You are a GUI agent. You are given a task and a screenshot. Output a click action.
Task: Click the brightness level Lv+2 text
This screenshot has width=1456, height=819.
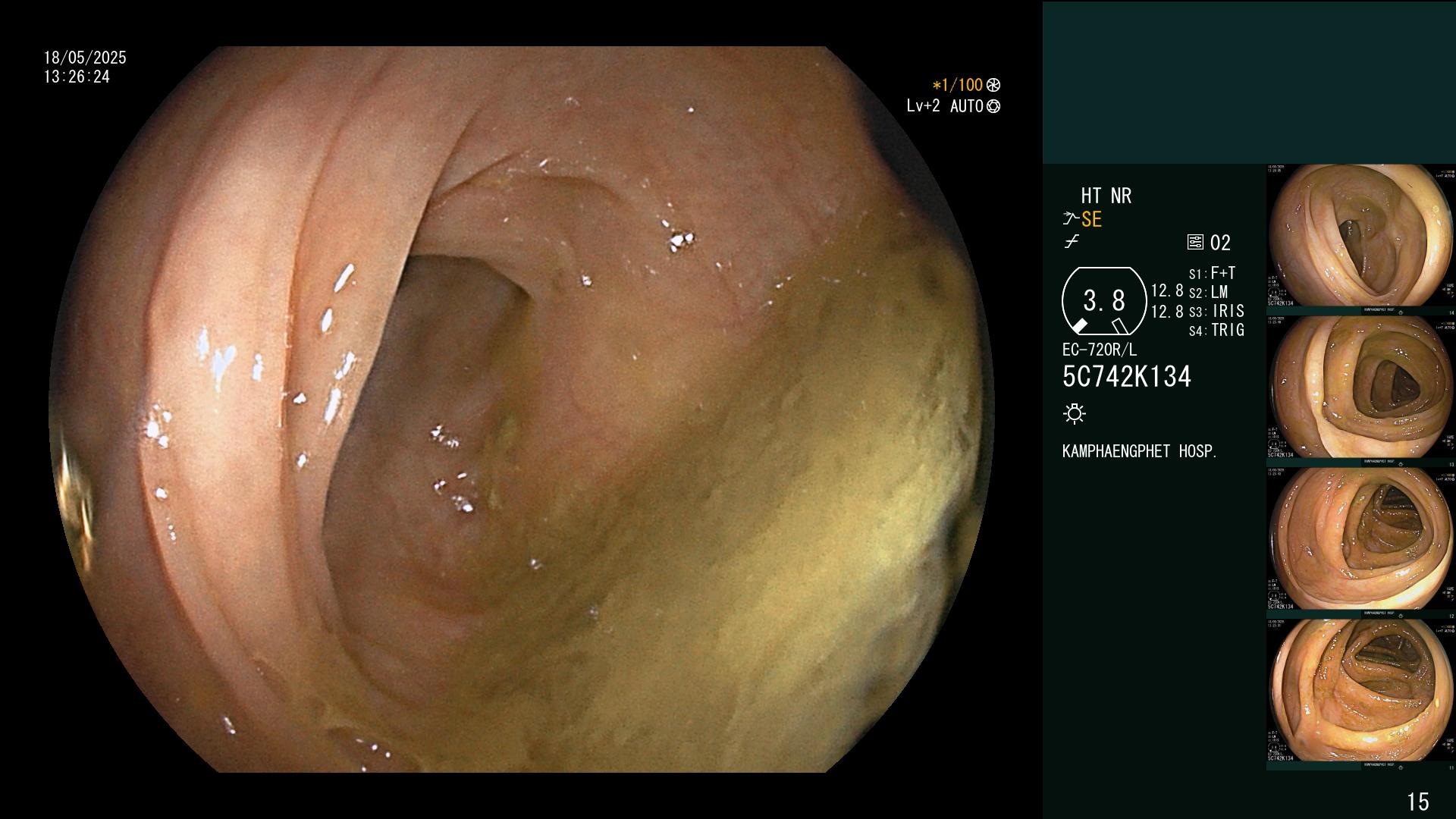(x=923, y=106)
